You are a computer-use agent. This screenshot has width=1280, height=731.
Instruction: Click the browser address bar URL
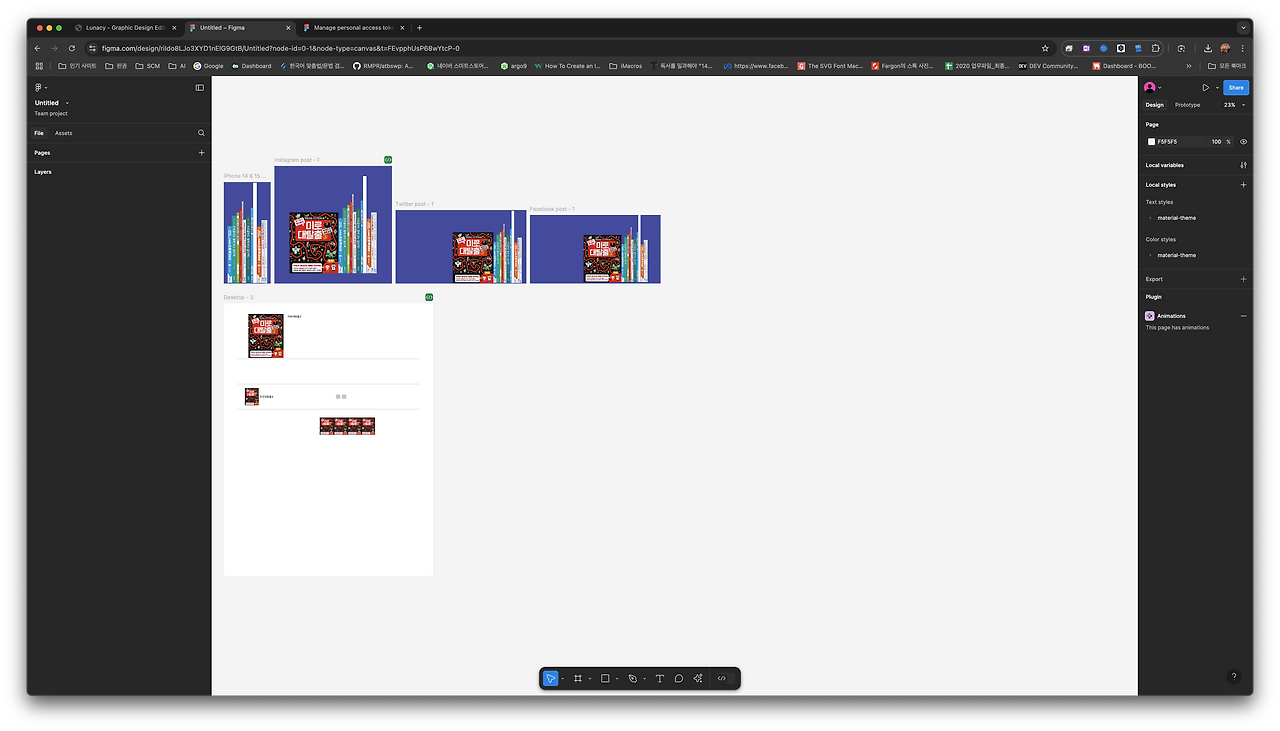click(x=281, y=48)
